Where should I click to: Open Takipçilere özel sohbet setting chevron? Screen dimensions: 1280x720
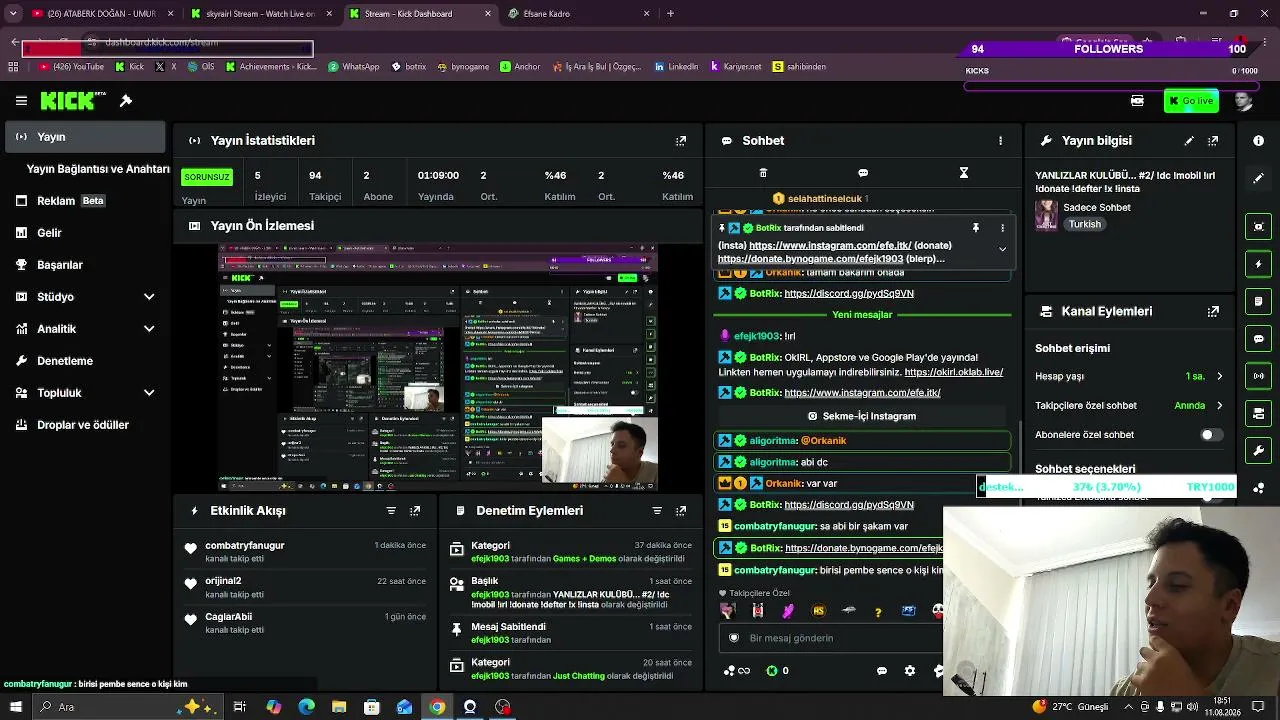(1219, 406)
